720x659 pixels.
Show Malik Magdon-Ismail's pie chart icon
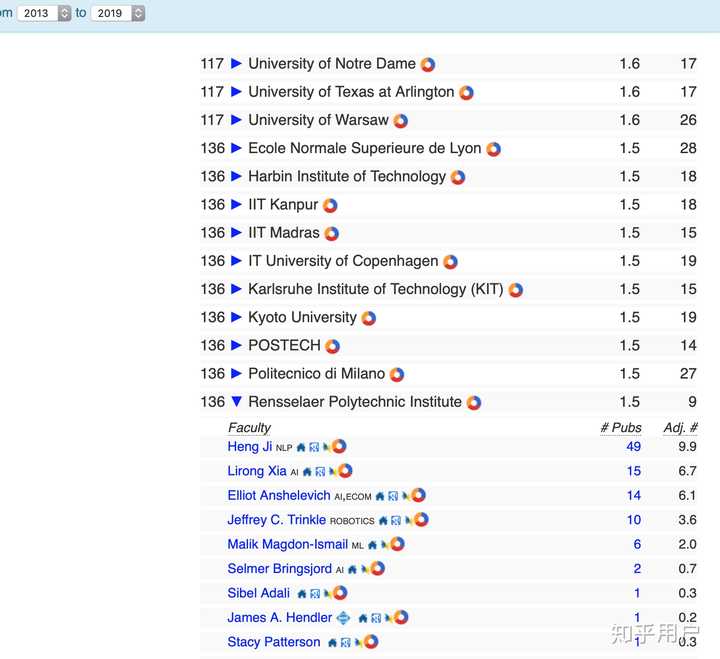point(397,544)
